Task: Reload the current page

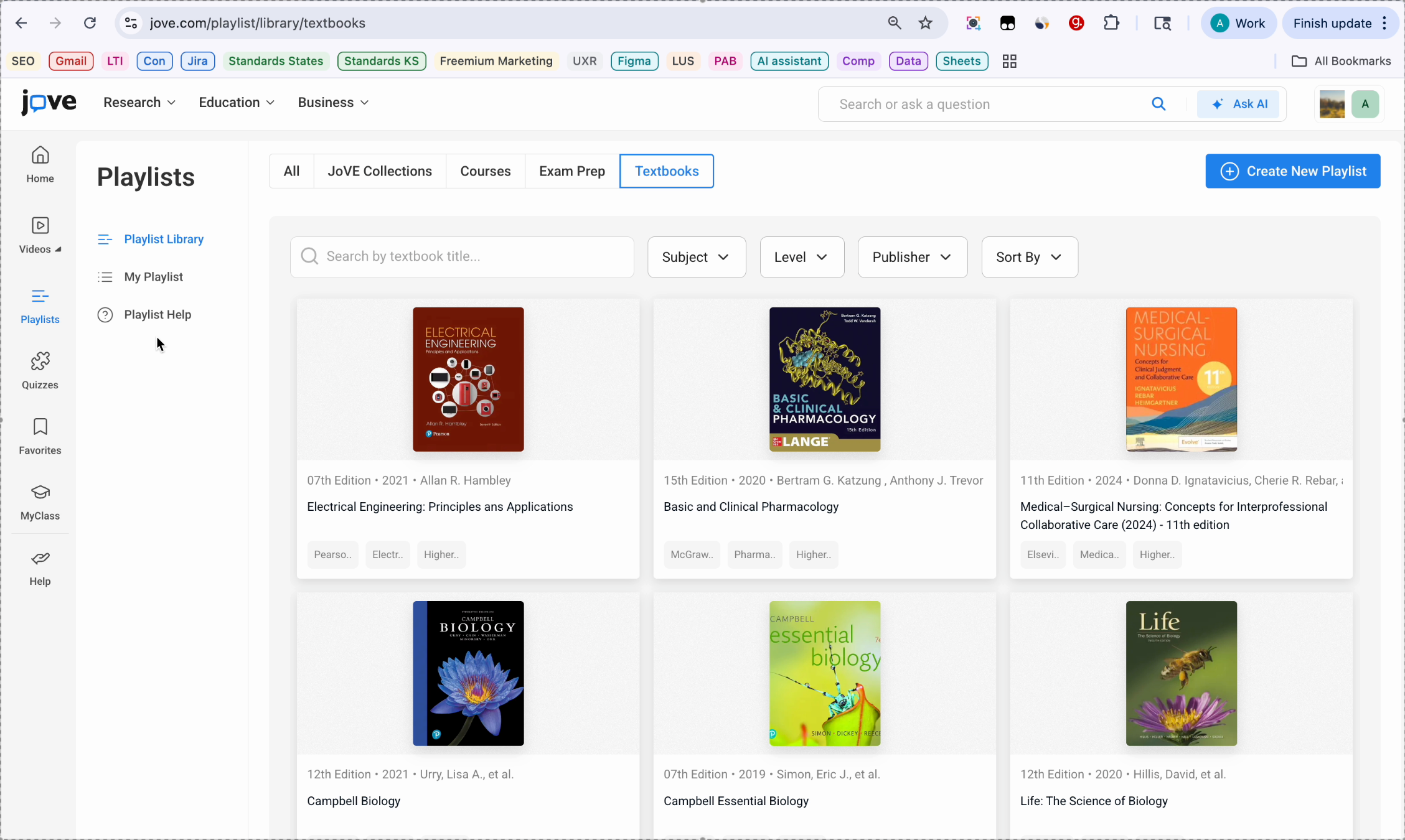Action: 90,23
